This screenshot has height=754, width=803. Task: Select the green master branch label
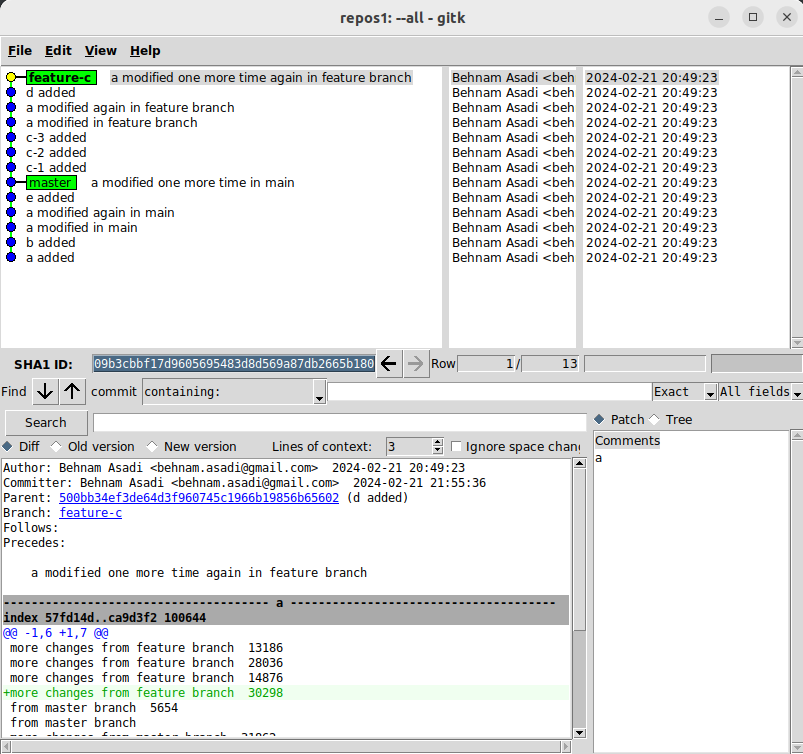coord(50,183)
